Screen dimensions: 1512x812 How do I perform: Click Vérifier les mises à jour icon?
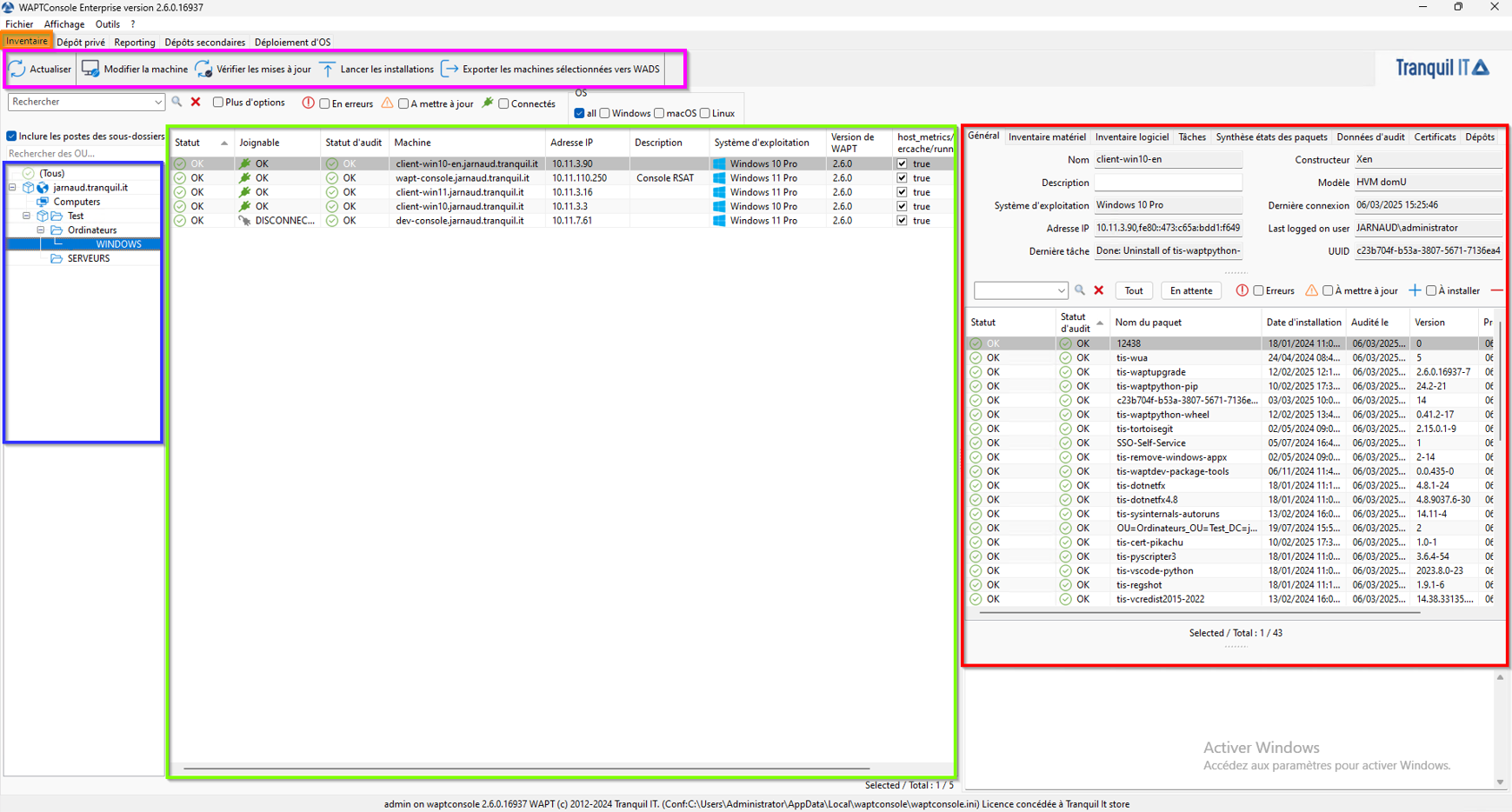[203, 70]
